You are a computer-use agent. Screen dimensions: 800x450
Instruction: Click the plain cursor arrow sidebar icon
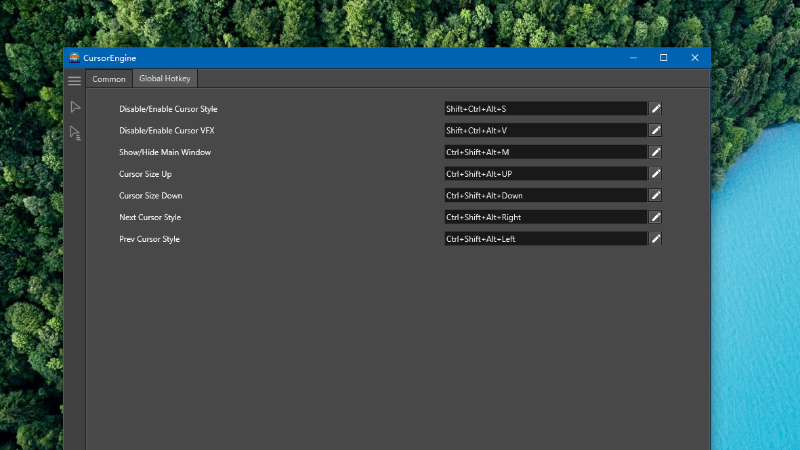click(x=75, y=107)
